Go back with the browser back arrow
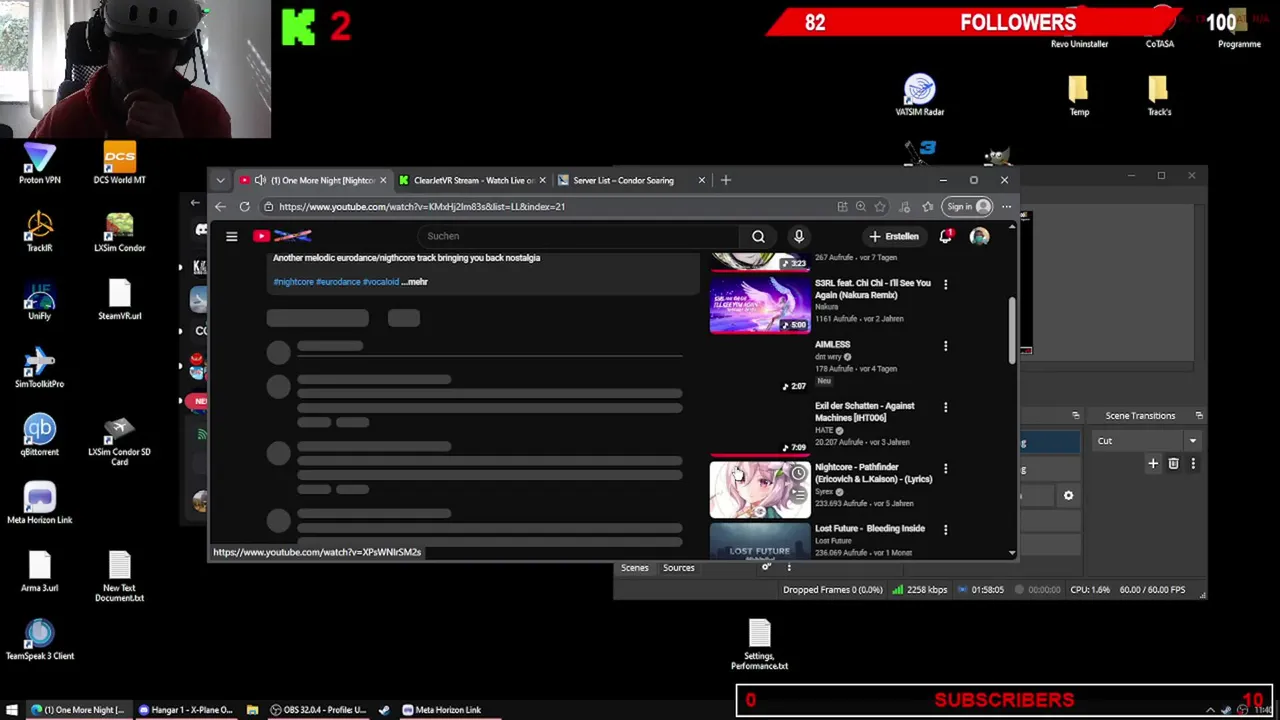 tap(220, 207)
